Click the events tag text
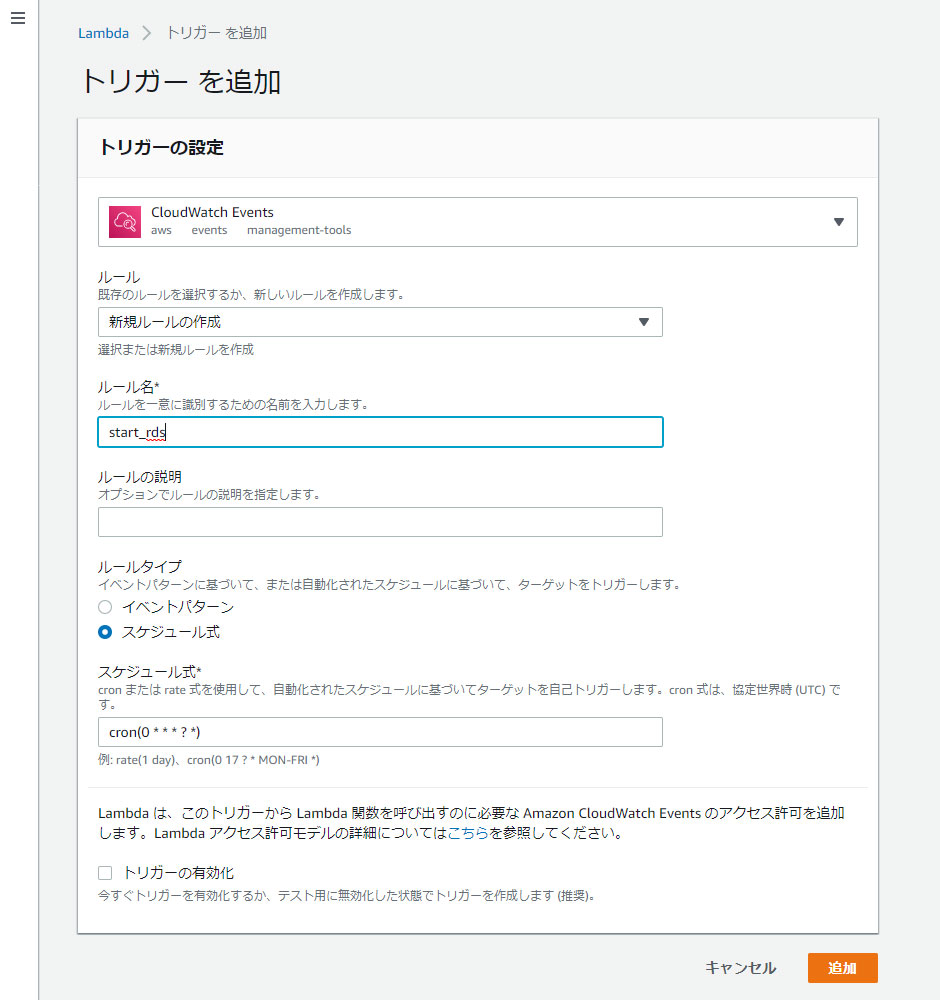 (x=209, y=230)
